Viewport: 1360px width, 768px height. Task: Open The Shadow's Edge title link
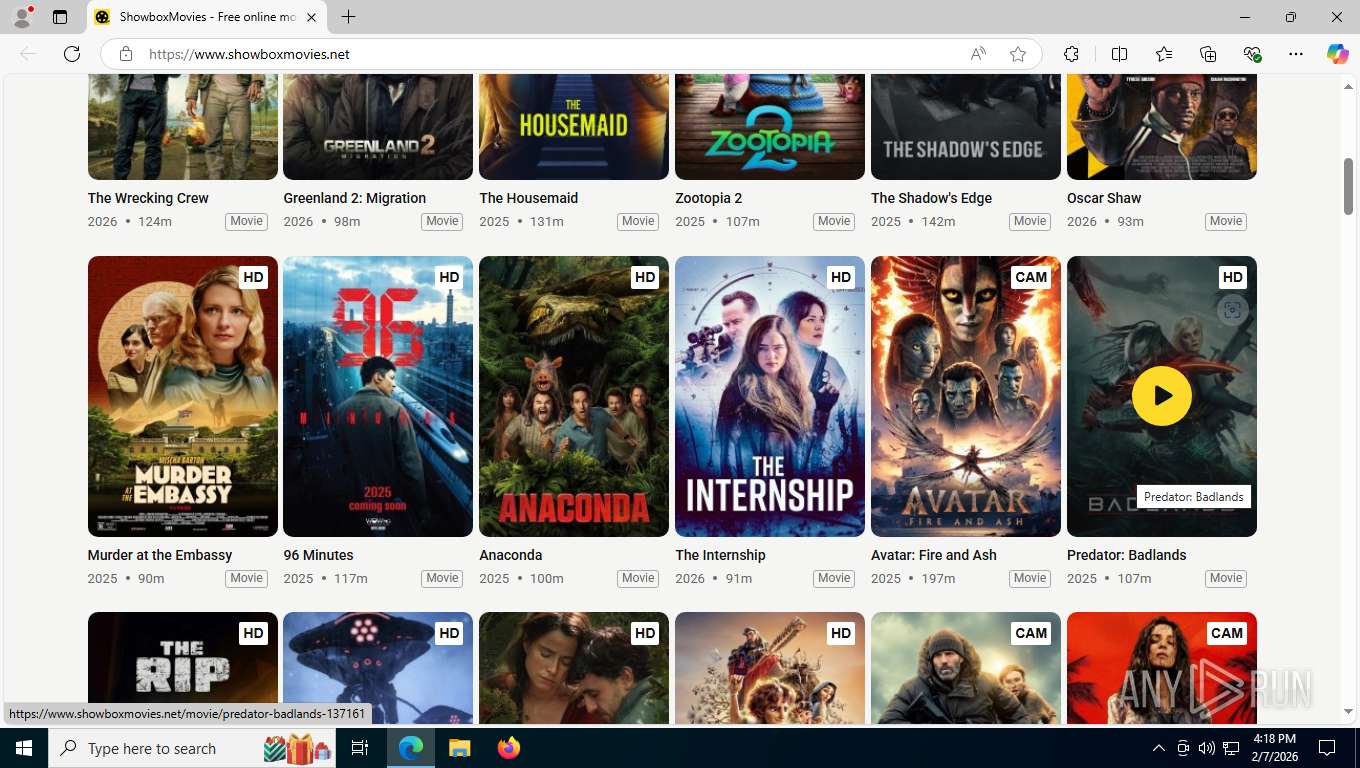pyautogui.click(x=932, y=198)
